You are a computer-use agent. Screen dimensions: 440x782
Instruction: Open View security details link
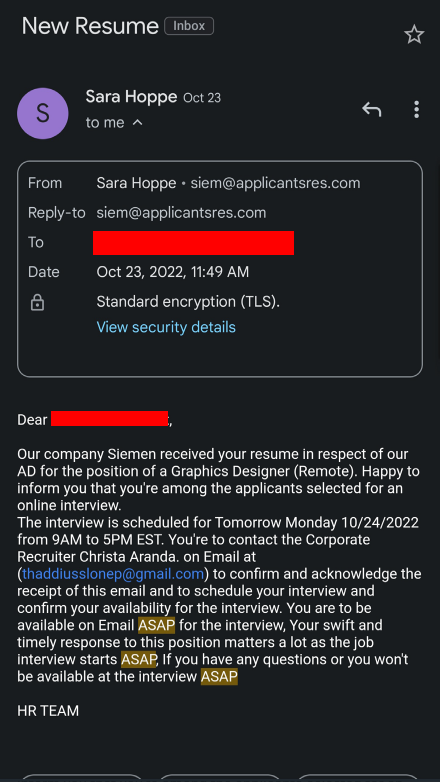click(166, 327)
